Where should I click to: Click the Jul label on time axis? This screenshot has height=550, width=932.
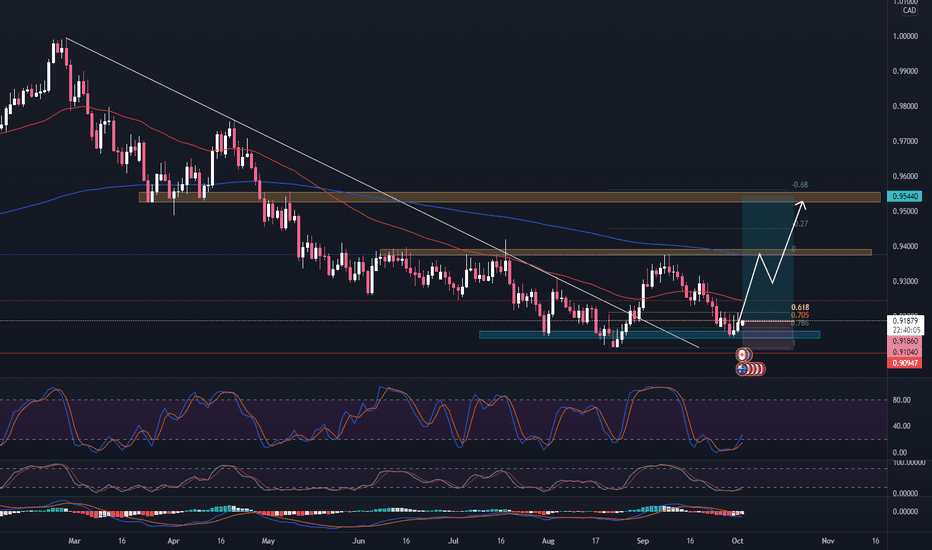coord(454,541)
